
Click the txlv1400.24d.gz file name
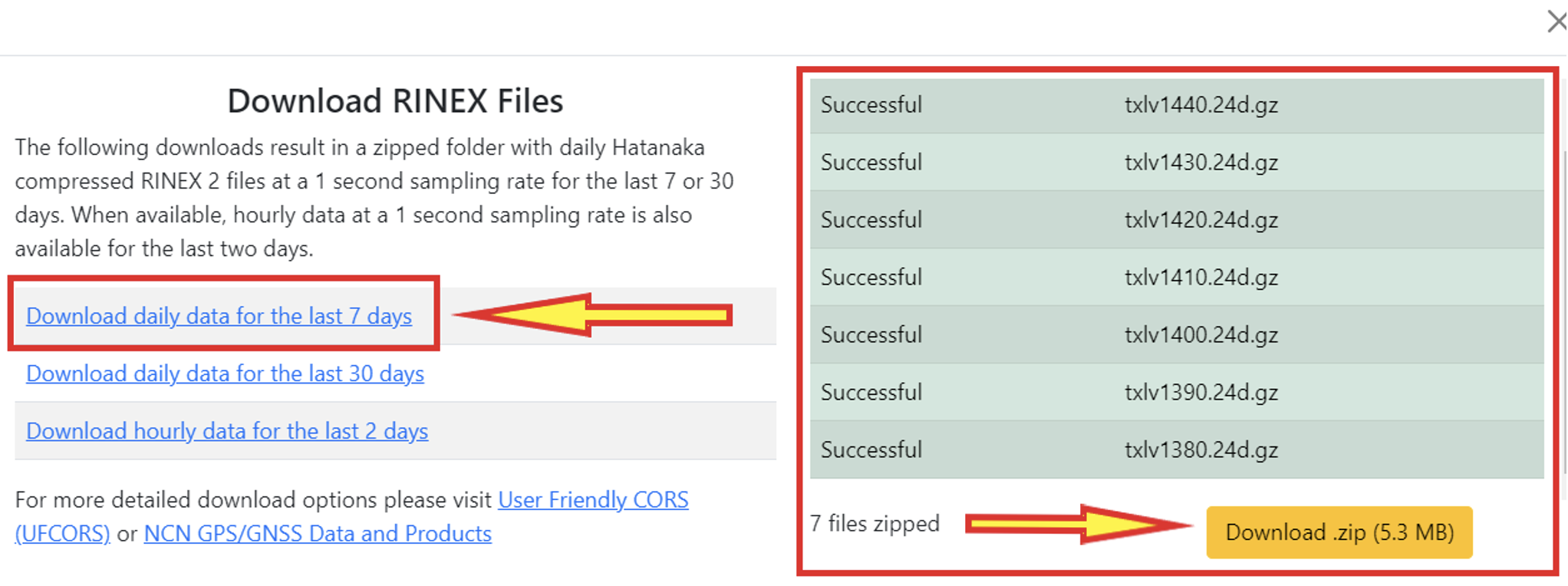tap(1201, 335)
